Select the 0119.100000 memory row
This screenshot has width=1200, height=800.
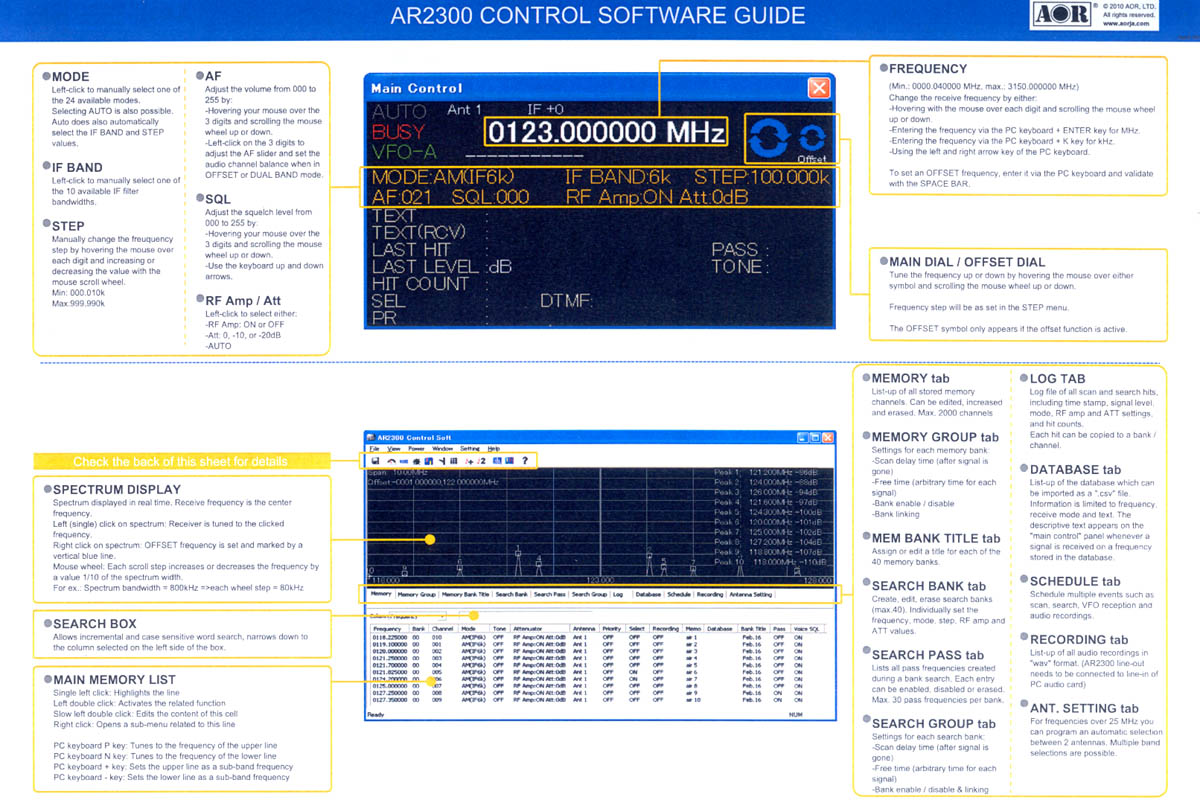tap(590, 644)
